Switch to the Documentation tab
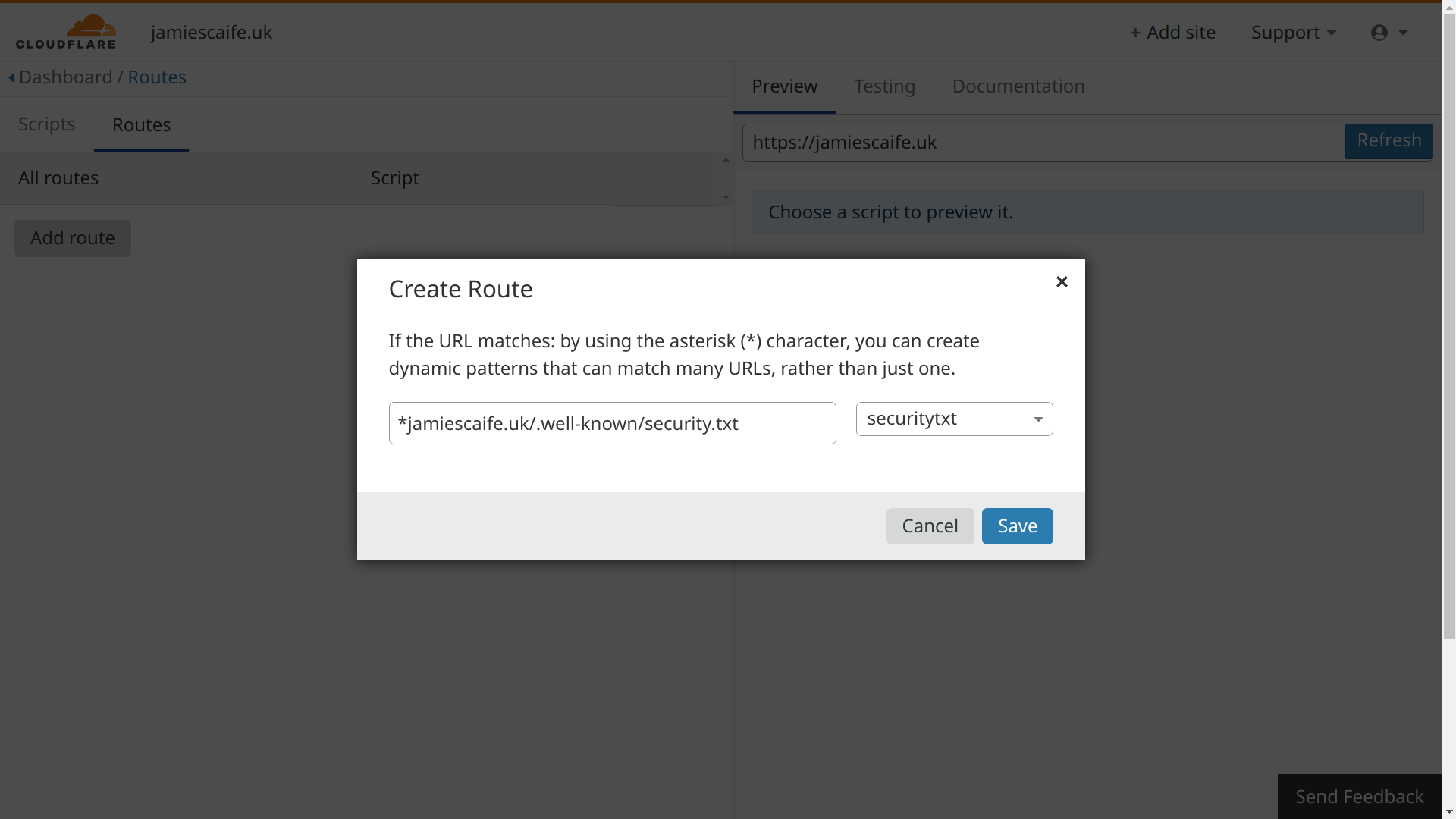1456x819 pixels. (1018, 86)
